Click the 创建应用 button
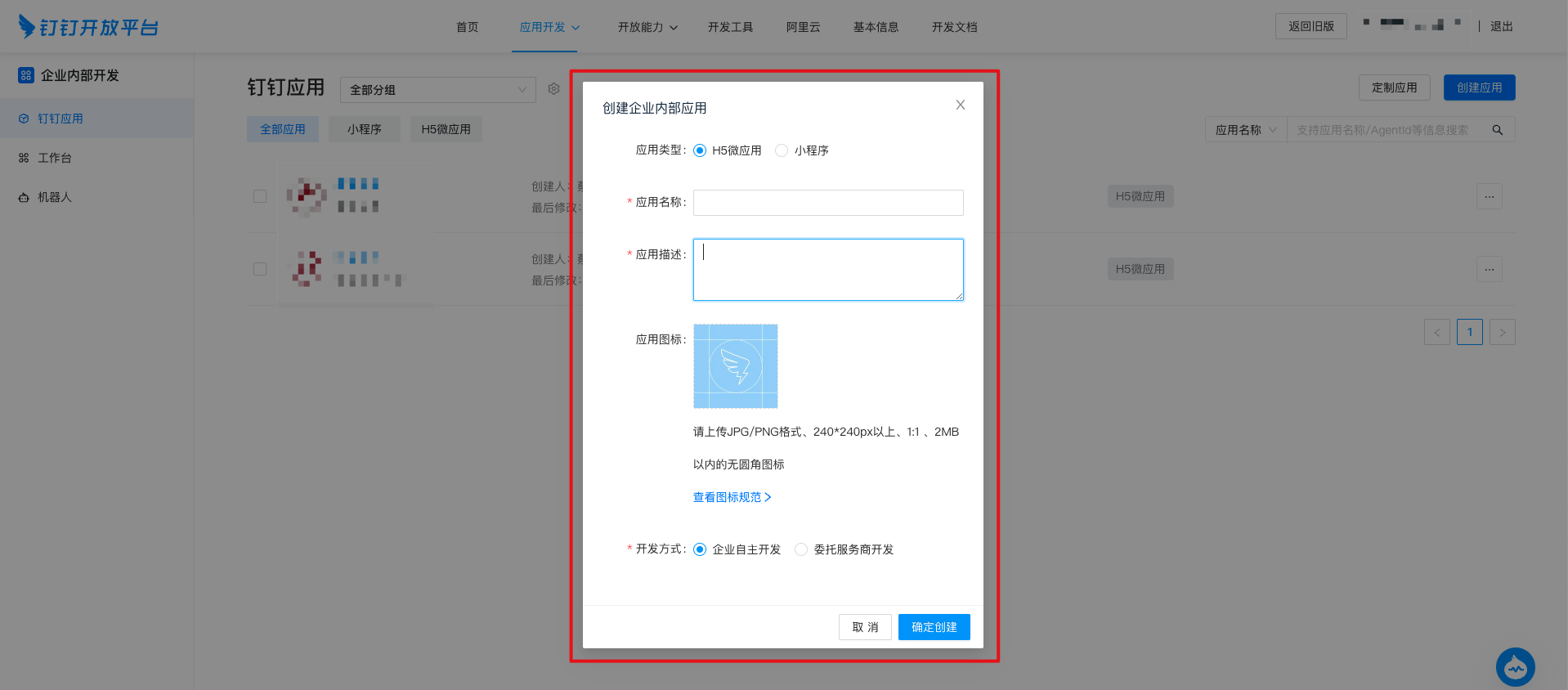The height and width of the screenshot is (690, 1568). click(1480, 87)
